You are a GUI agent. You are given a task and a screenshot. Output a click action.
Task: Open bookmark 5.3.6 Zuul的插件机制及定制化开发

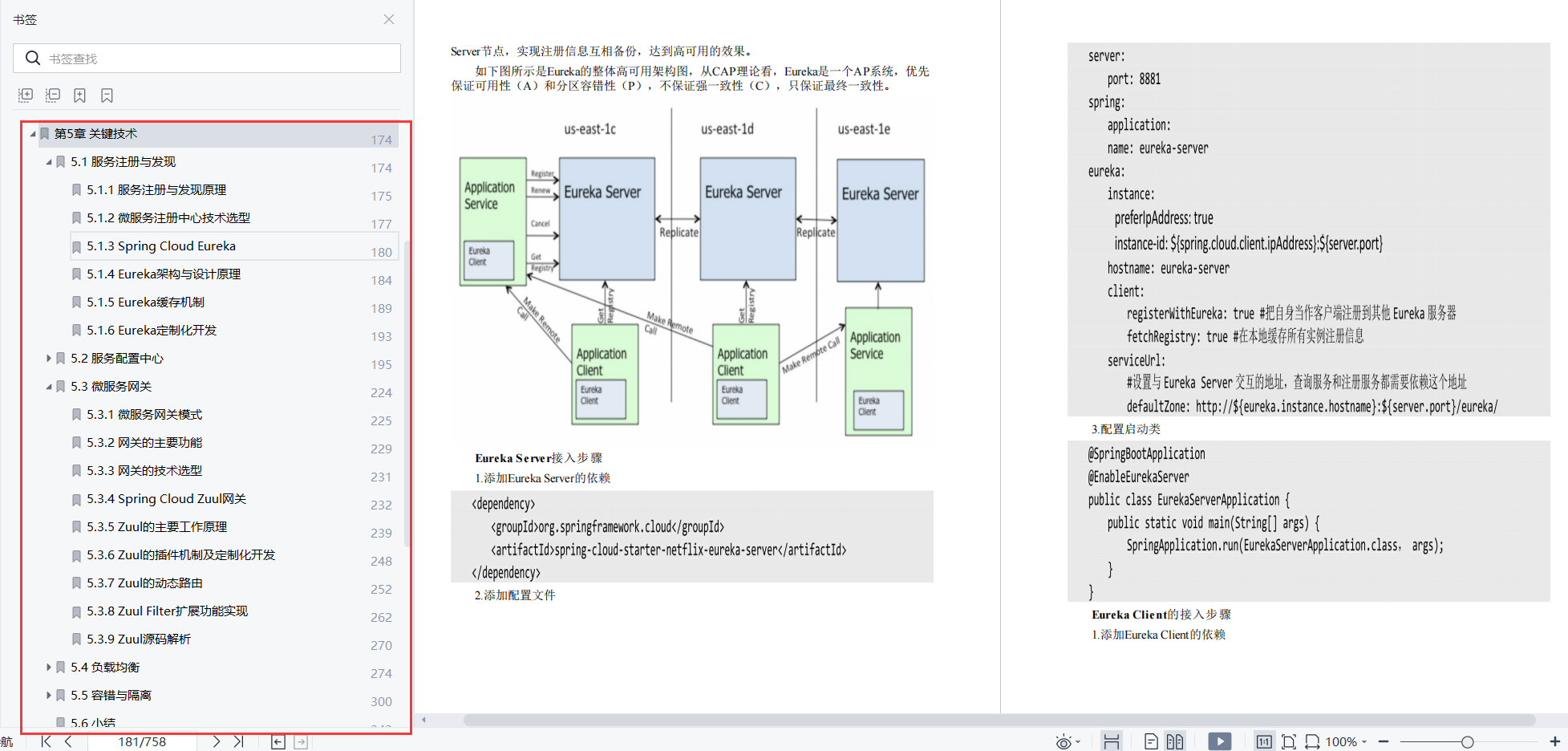(x=180, y=555)
